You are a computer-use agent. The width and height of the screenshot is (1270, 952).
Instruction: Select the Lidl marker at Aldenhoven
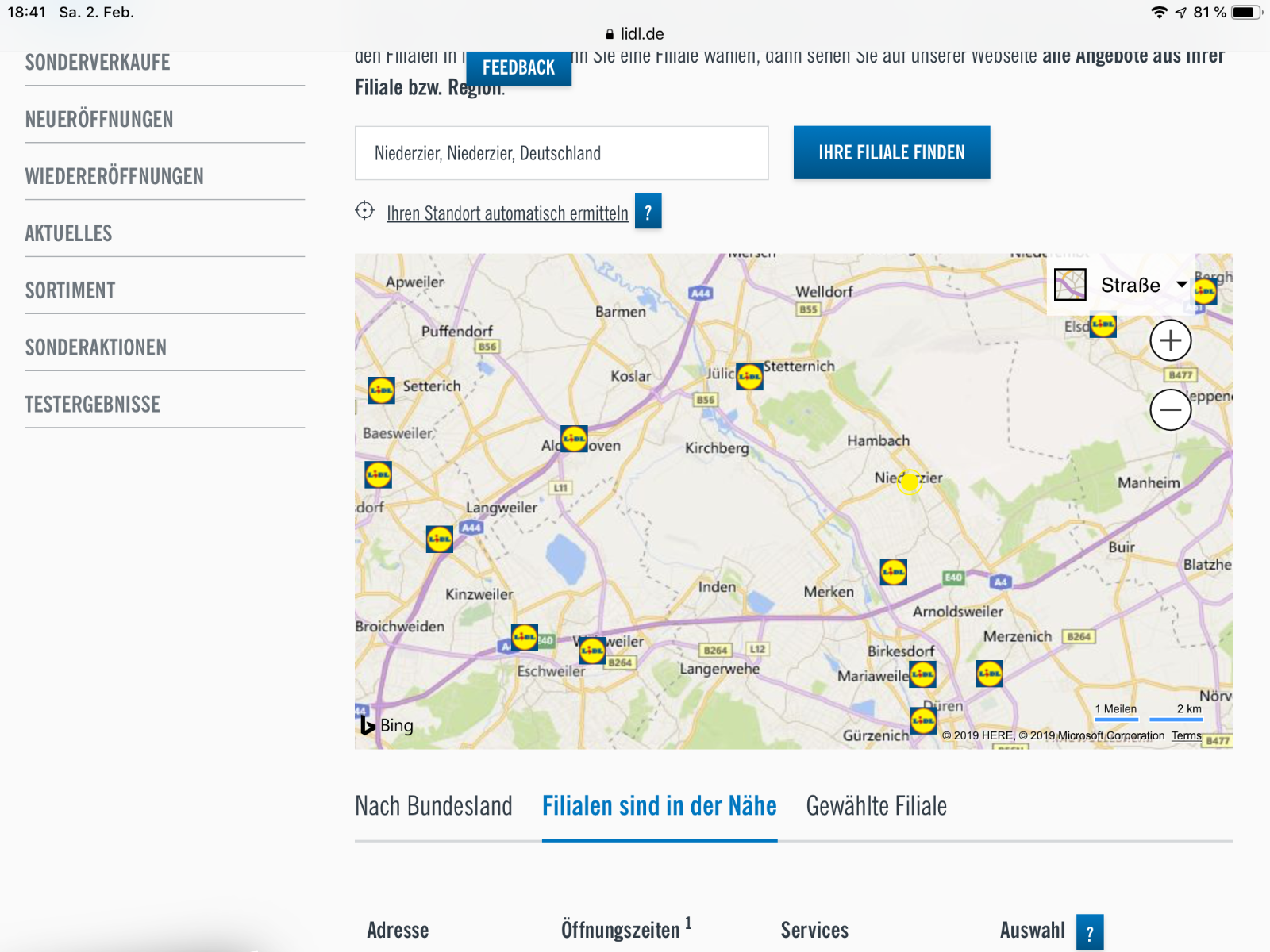pyautogui.click(x=574, y=438)
